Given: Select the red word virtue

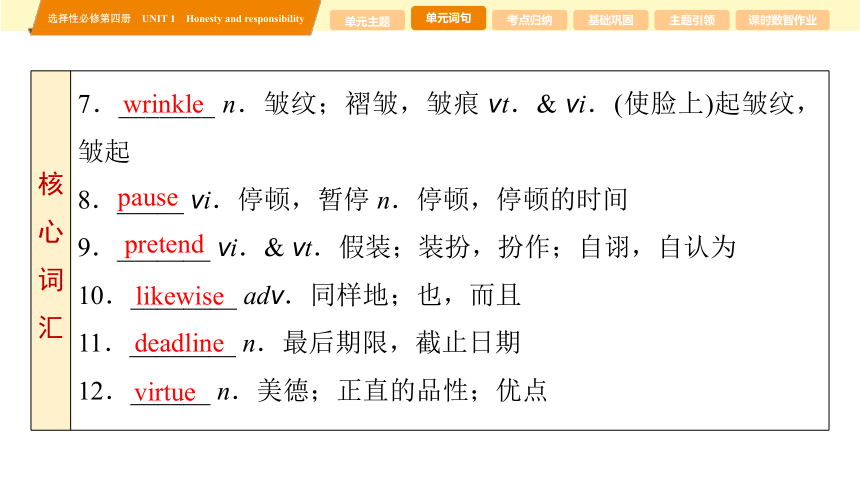Looking at the screenshot, I should click(165, 392).
